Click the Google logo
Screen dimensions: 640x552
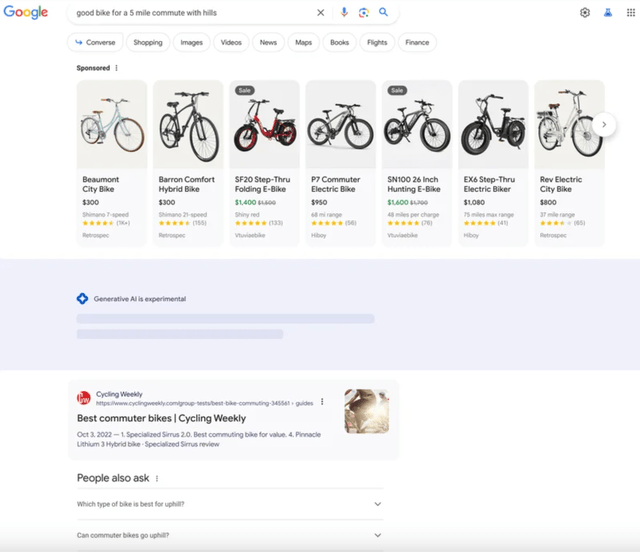click(26, 12)
